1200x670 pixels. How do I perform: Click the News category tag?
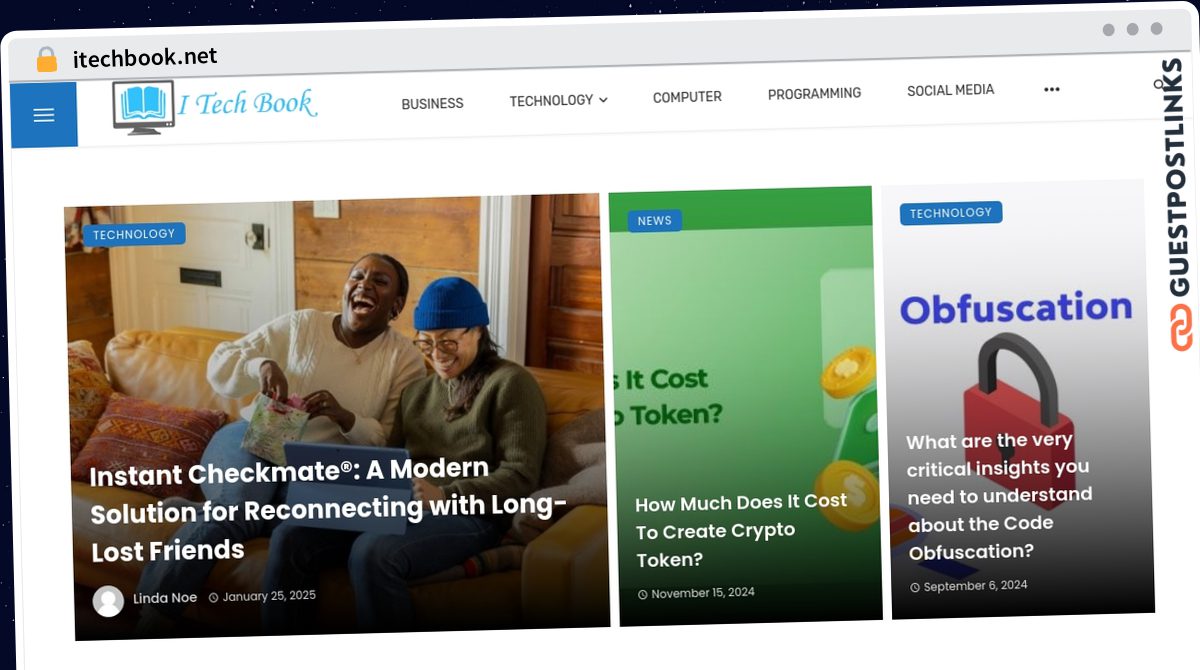point(655,221)
